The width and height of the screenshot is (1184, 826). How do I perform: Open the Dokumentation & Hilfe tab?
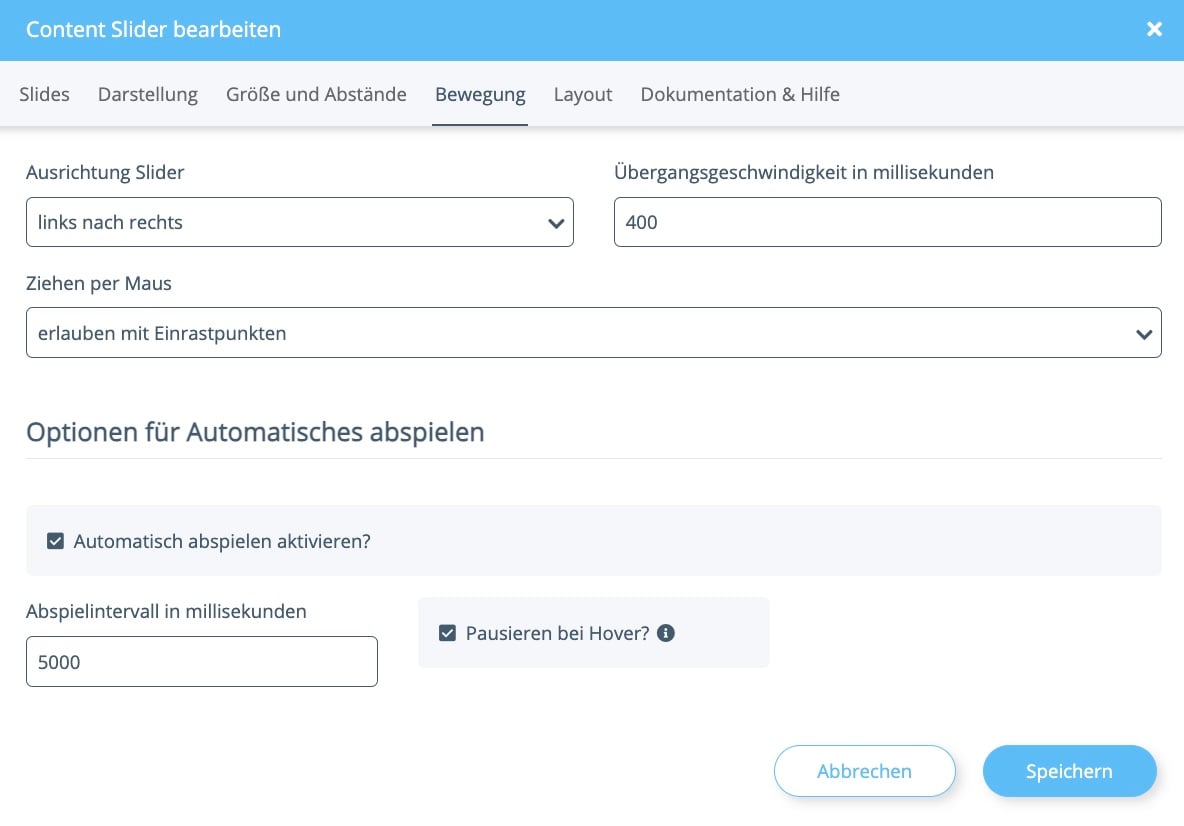point(740,94)
